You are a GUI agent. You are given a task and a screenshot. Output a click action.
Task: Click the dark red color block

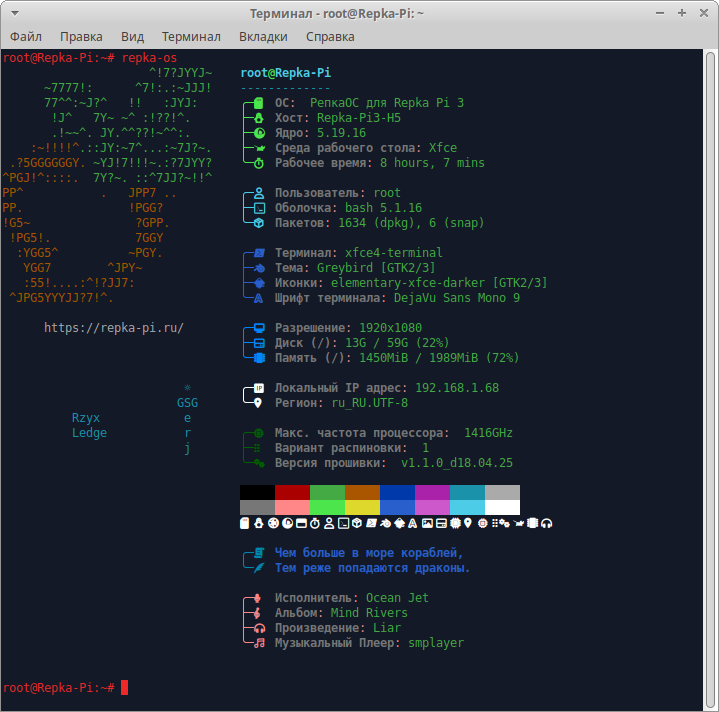coord(292,492)
